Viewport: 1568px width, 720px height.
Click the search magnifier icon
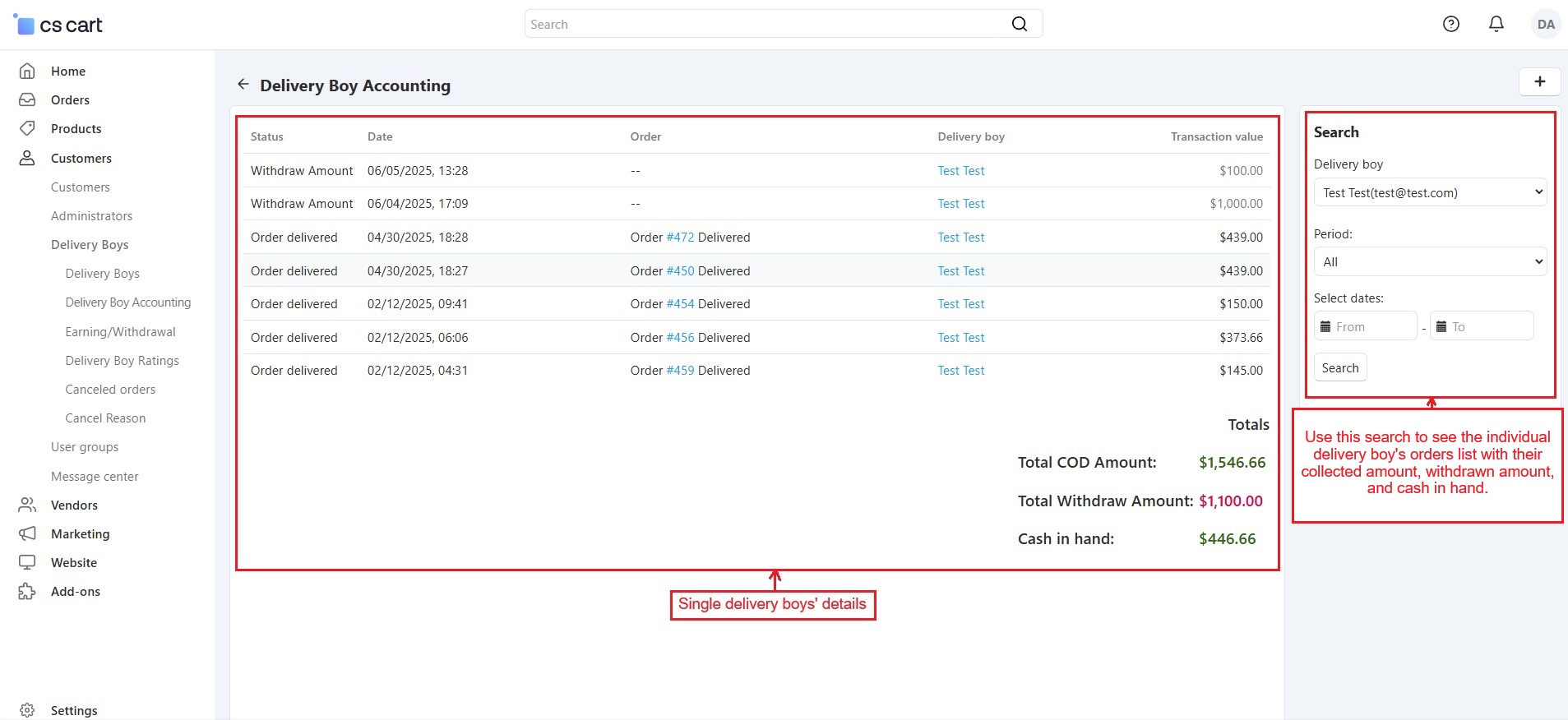[x=1019, y=24]
